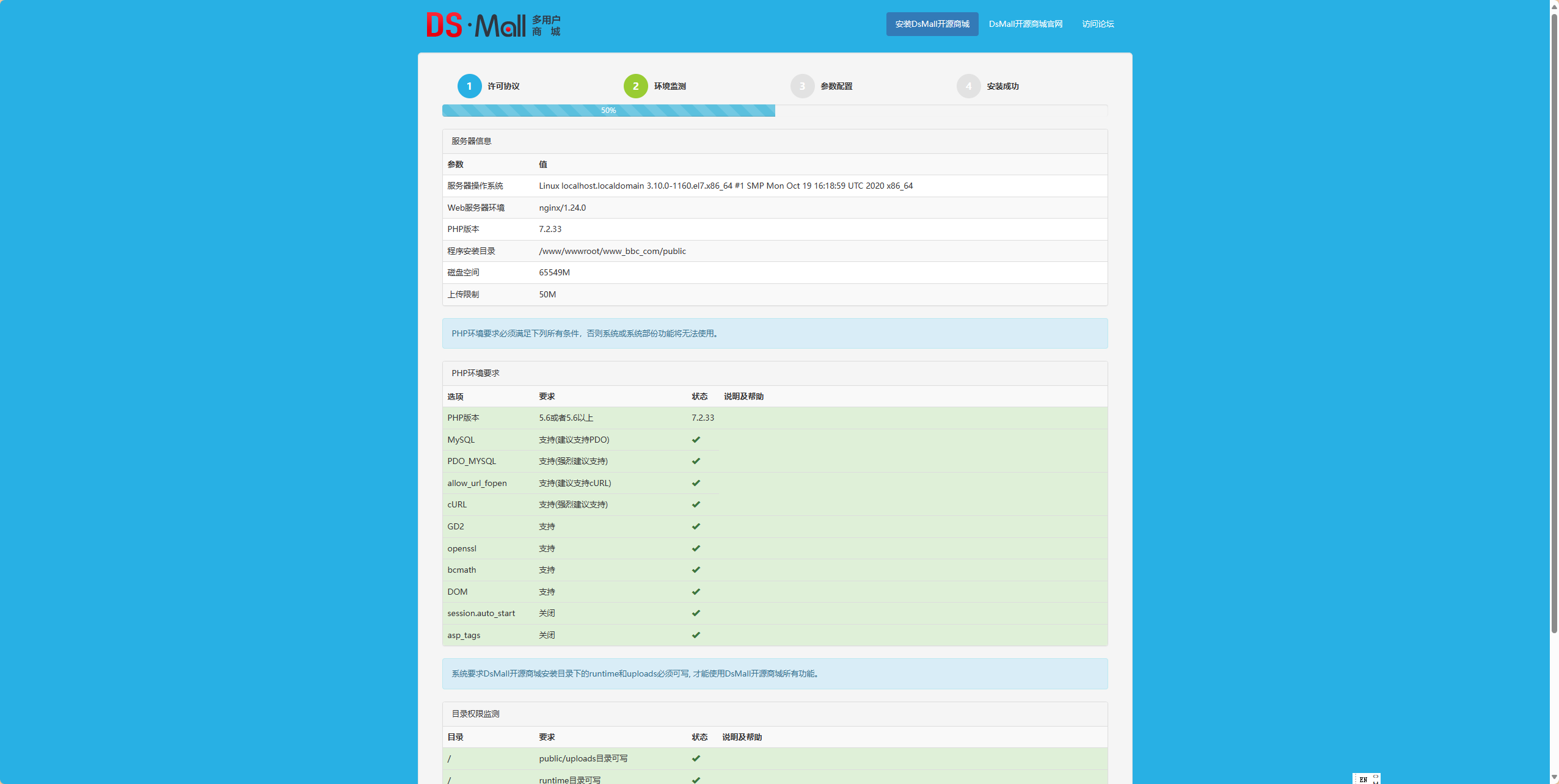Select the 许可协议 step label

(x=503, y=86)
